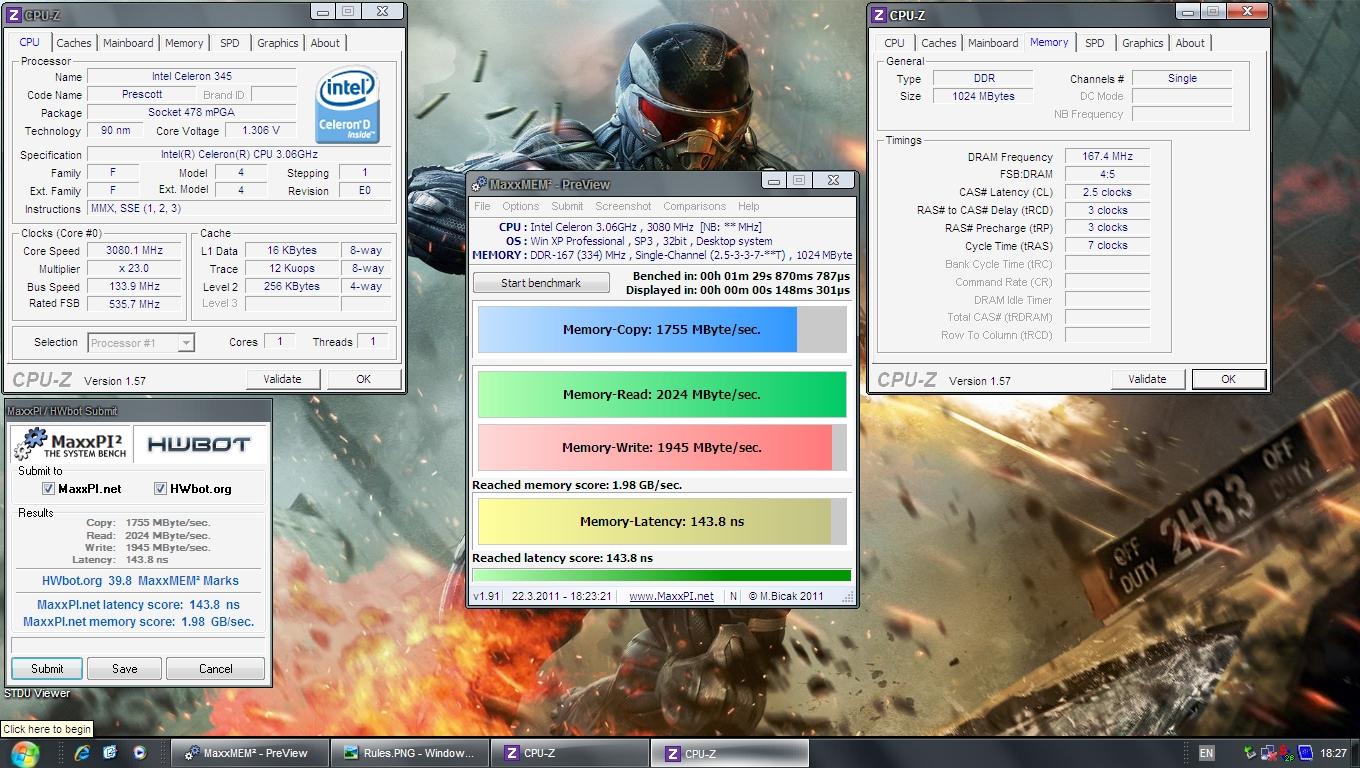Viewport: 1360px width, 768px height.
Task: Switch to CPU tab in right CPU-Z
Action: (894, 43)
